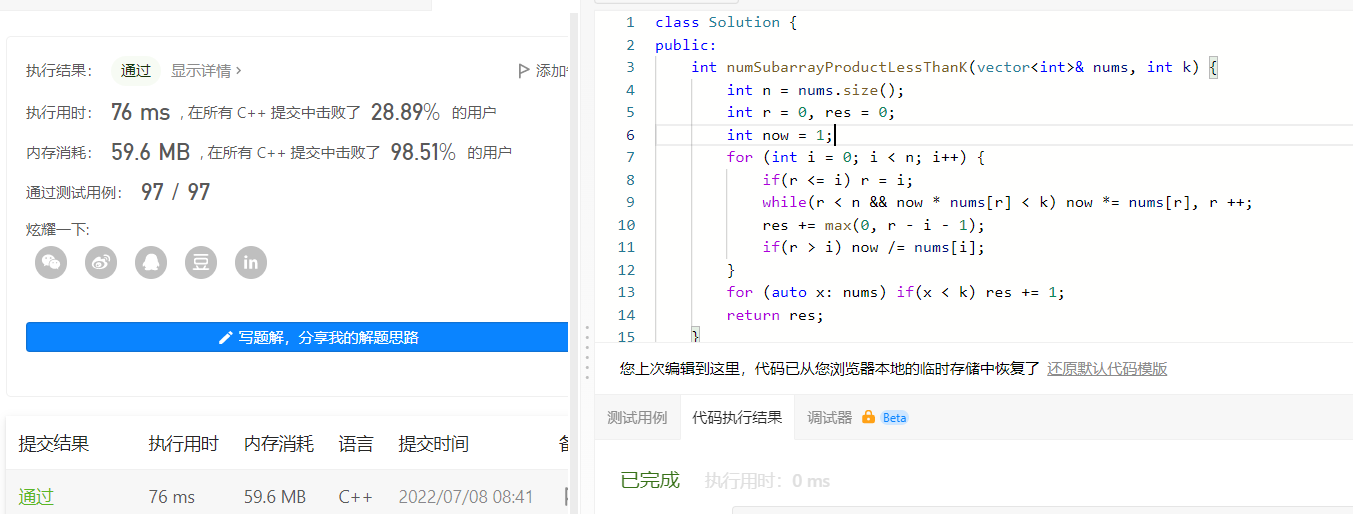Click 提交时间 column header
This screenshot has width=1353, height=514.
point(433,444)
